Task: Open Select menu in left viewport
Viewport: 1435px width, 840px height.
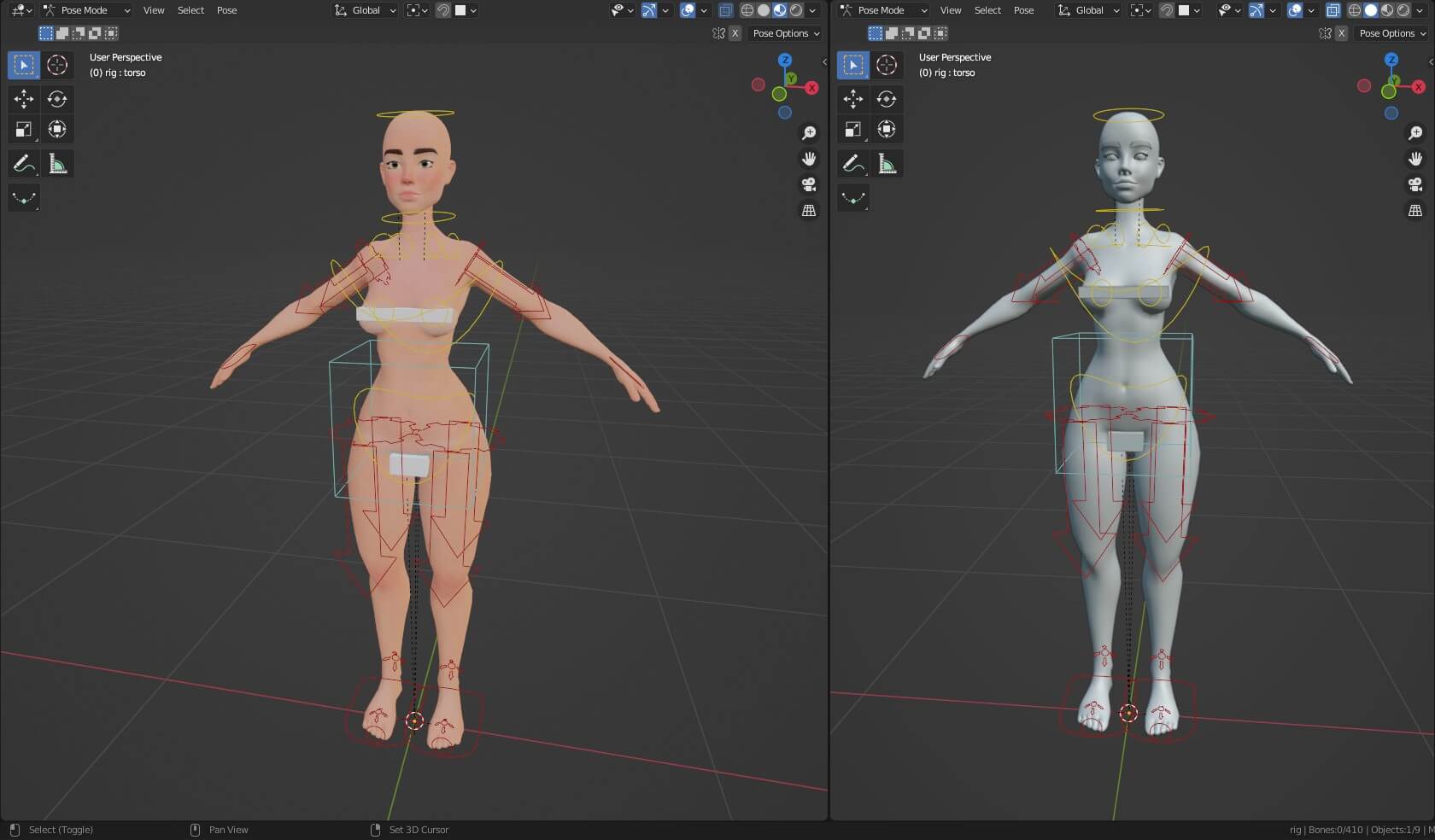Action: 190,10
